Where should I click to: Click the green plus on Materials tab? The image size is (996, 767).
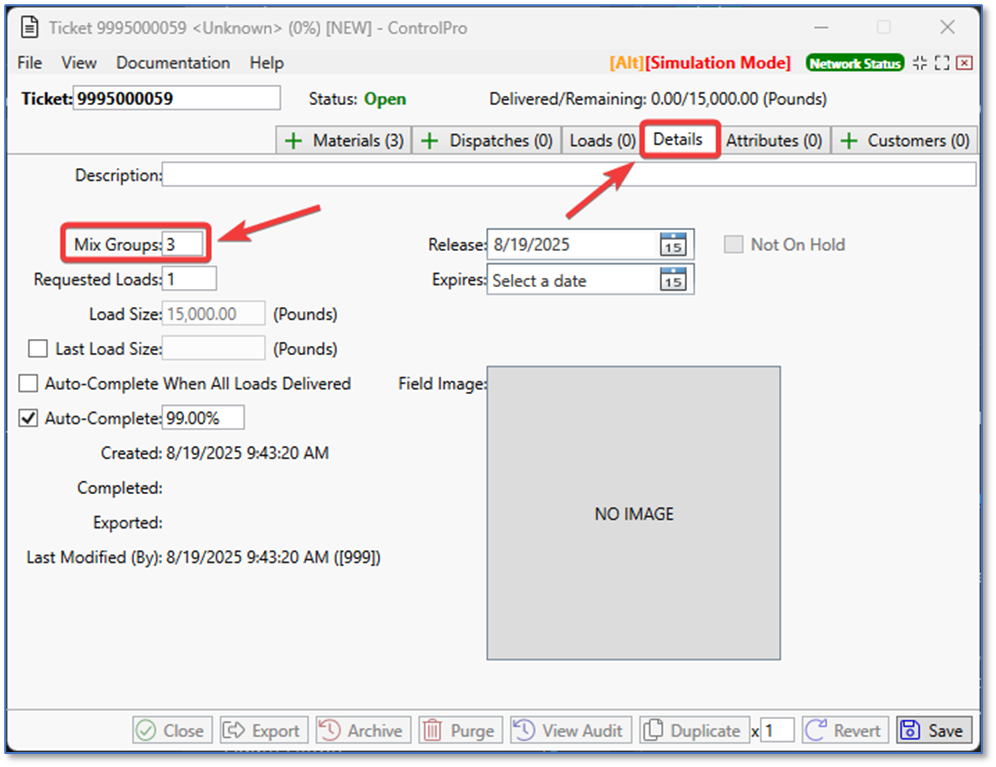point(293,141)
